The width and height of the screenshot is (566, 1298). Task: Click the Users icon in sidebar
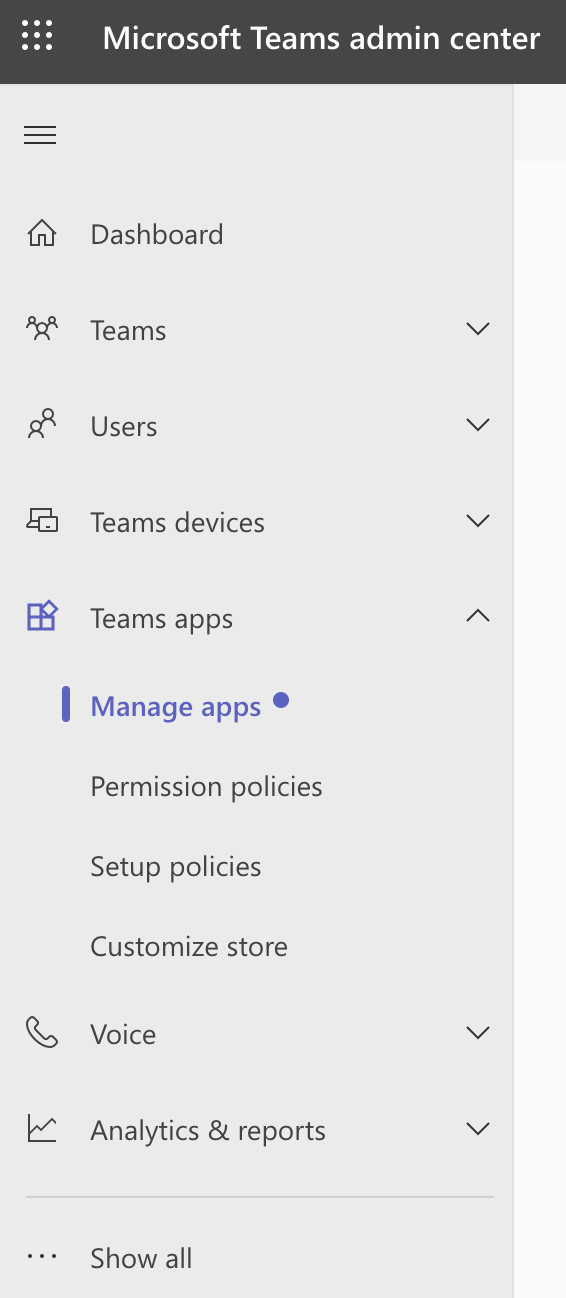point(42,426)
